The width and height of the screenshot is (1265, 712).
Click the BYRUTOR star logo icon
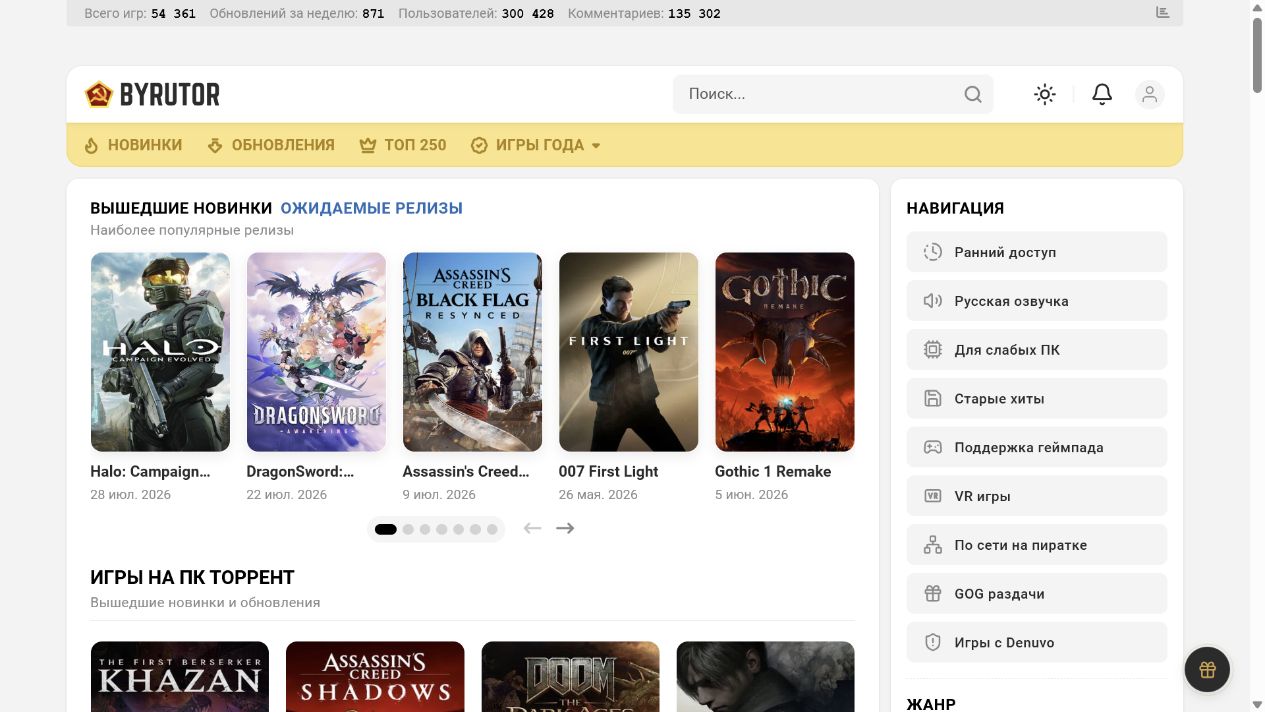(98, 95)
